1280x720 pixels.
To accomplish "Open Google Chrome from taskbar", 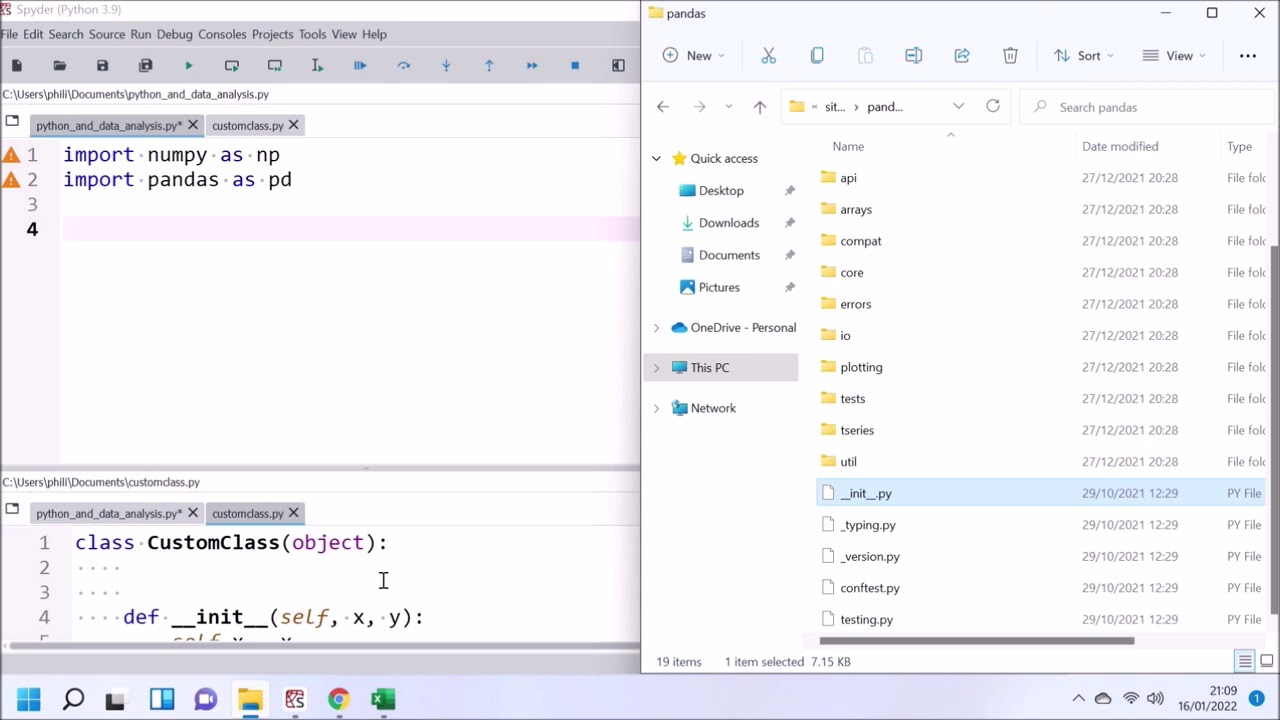I will click(339, 700).
